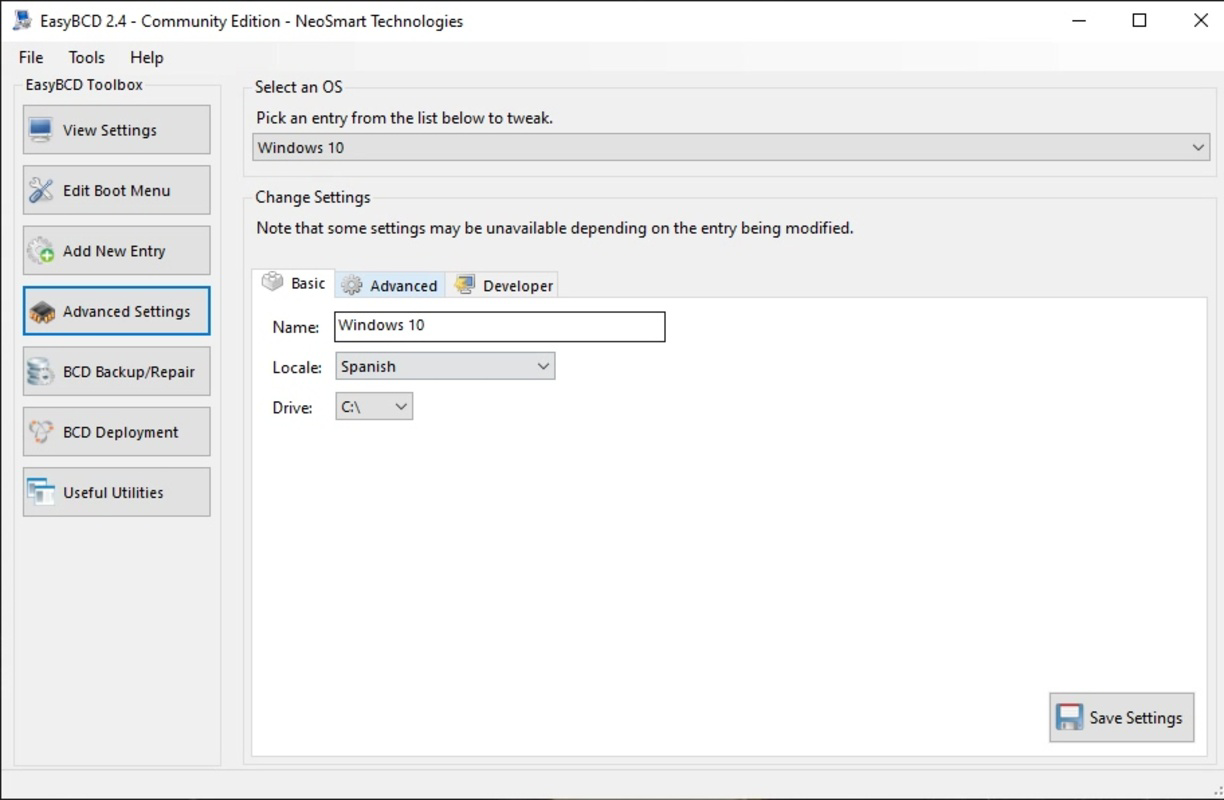The image size is (1224, 800).
Task: Click the Edit Boot Menu tools icon
Action: 40,190
